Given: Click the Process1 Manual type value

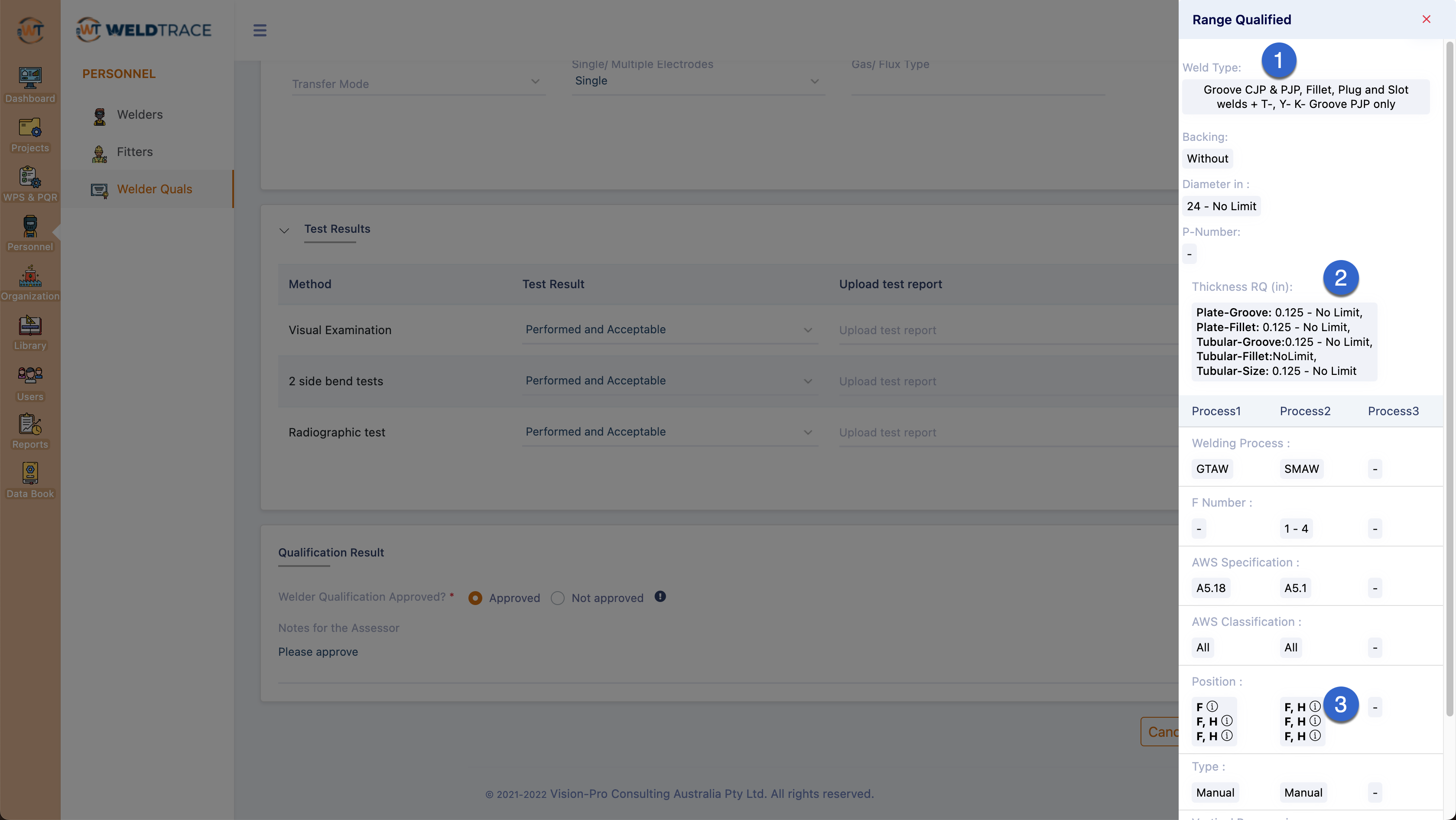Looking at the screenshot, I should pos(1215,792).
